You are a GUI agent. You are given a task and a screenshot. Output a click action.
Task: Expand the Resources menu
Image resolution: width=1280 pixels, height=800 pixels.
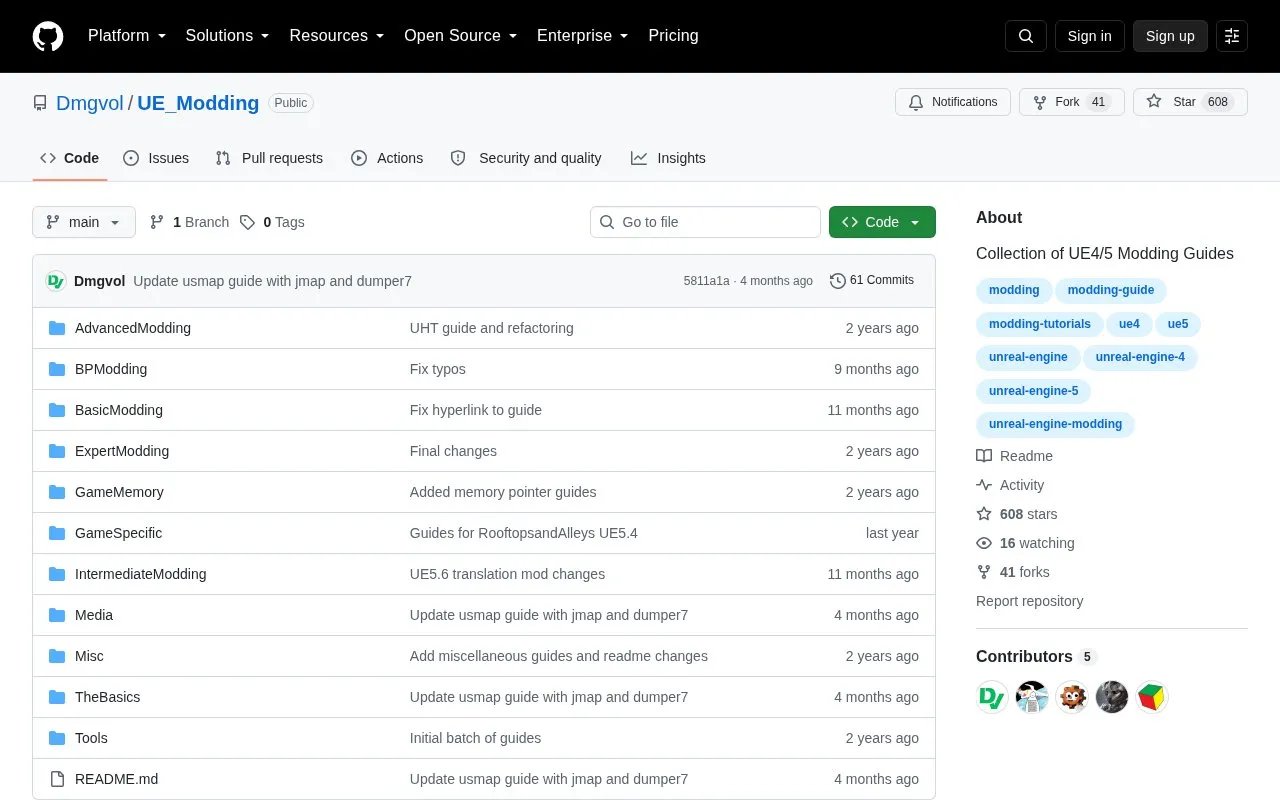pyautogui.click(x=337, y=36)
